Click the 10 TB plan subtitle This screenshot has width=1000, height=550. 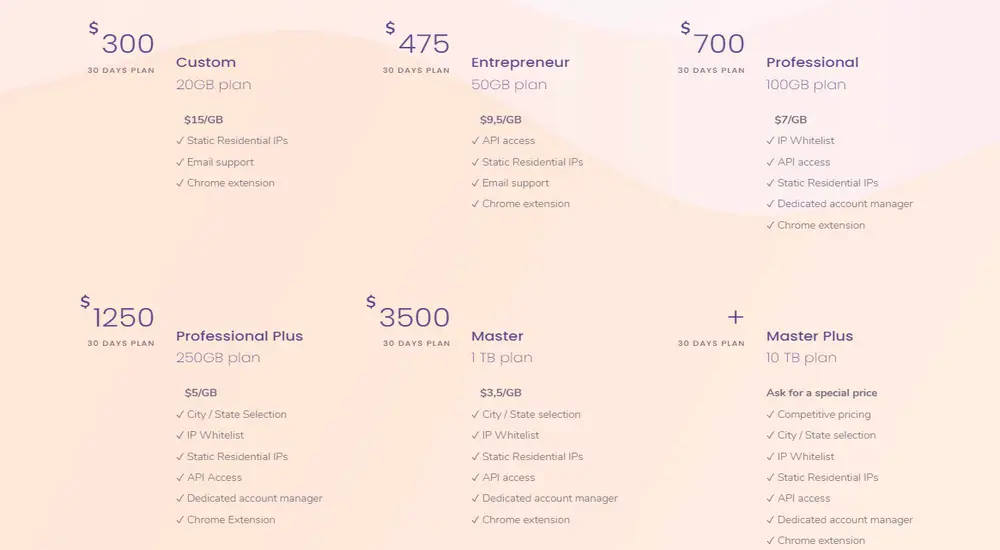(x=802, y=358)
